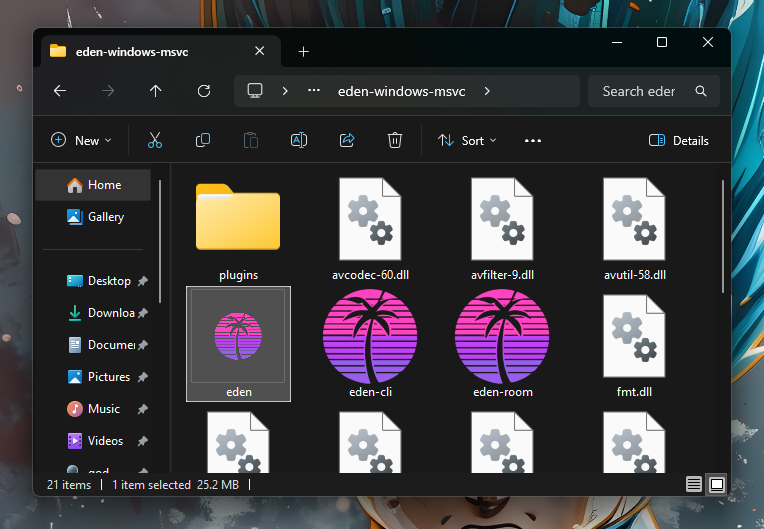
Task: Switch to large thumbnails view in status bar
Action: coord(717,484)
